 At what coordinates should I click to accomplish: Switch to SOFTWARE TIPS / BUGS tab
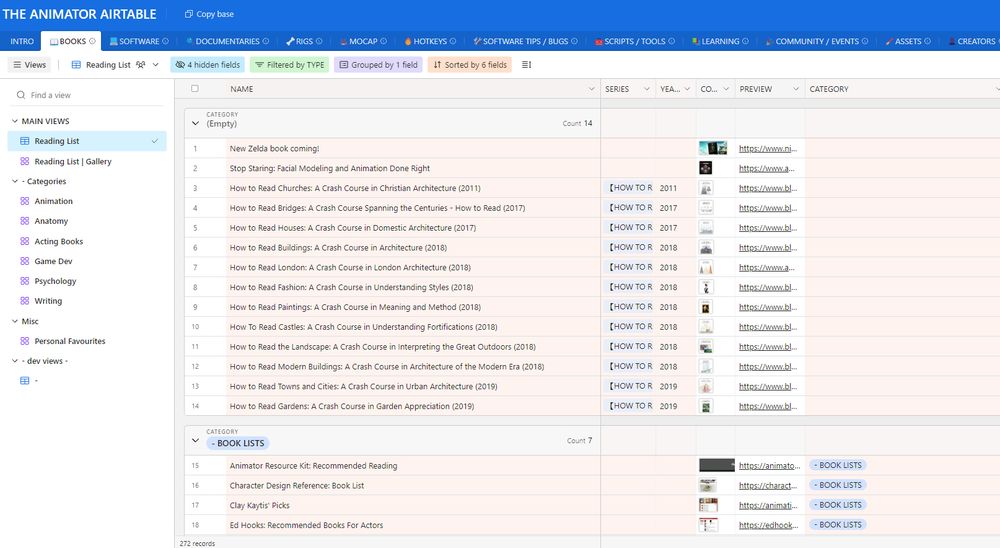525,41
